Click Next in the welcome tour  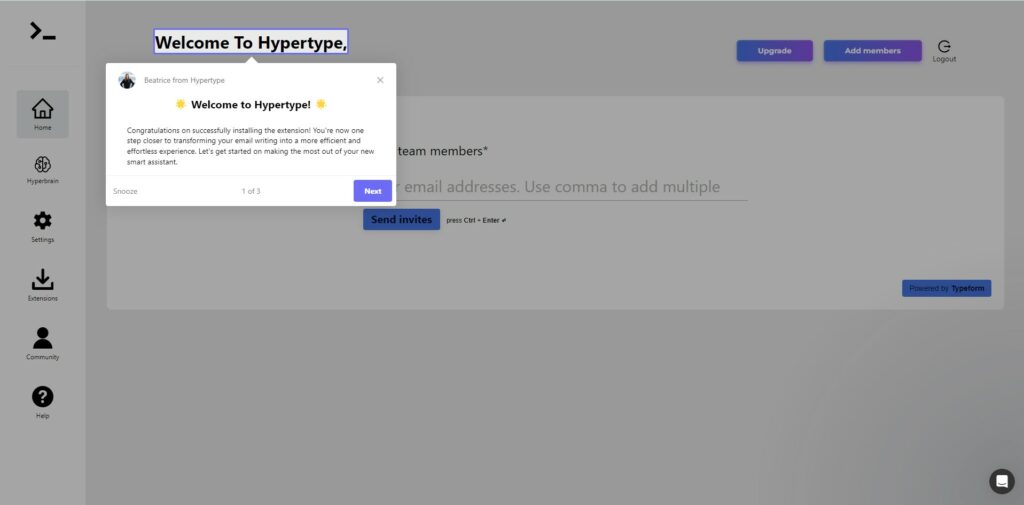[373, 191]
